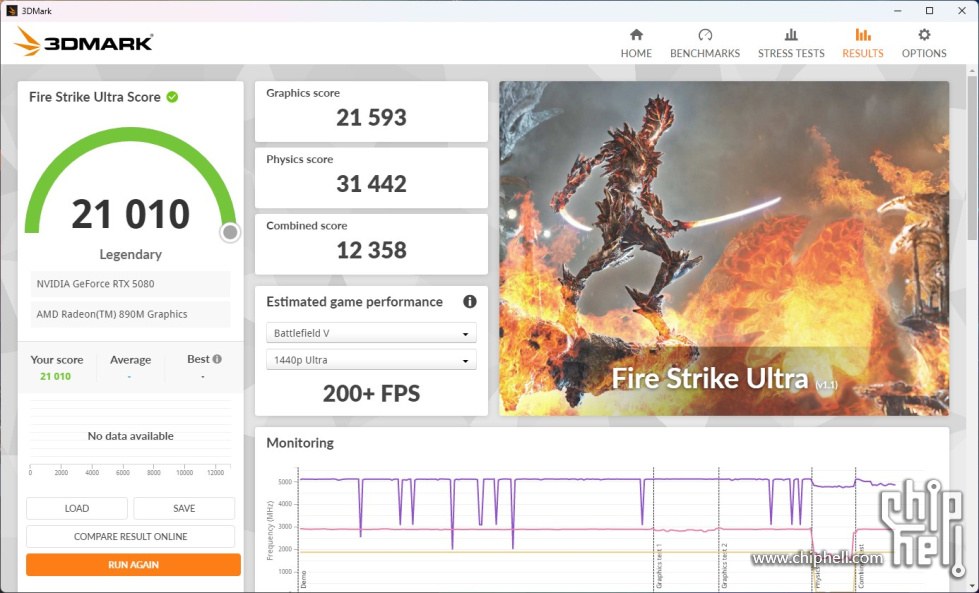The height and width of the screenshot is (593, 979).
Task: Click the green validation checkmark icon
Action: coord(172,97)
